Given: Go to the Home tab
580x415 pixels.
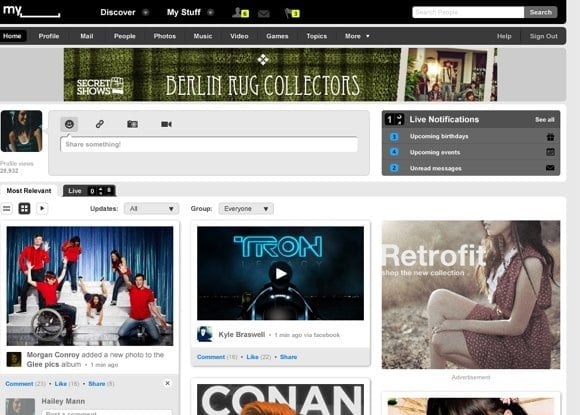Looking at the screenshot, I should [12, 36].
